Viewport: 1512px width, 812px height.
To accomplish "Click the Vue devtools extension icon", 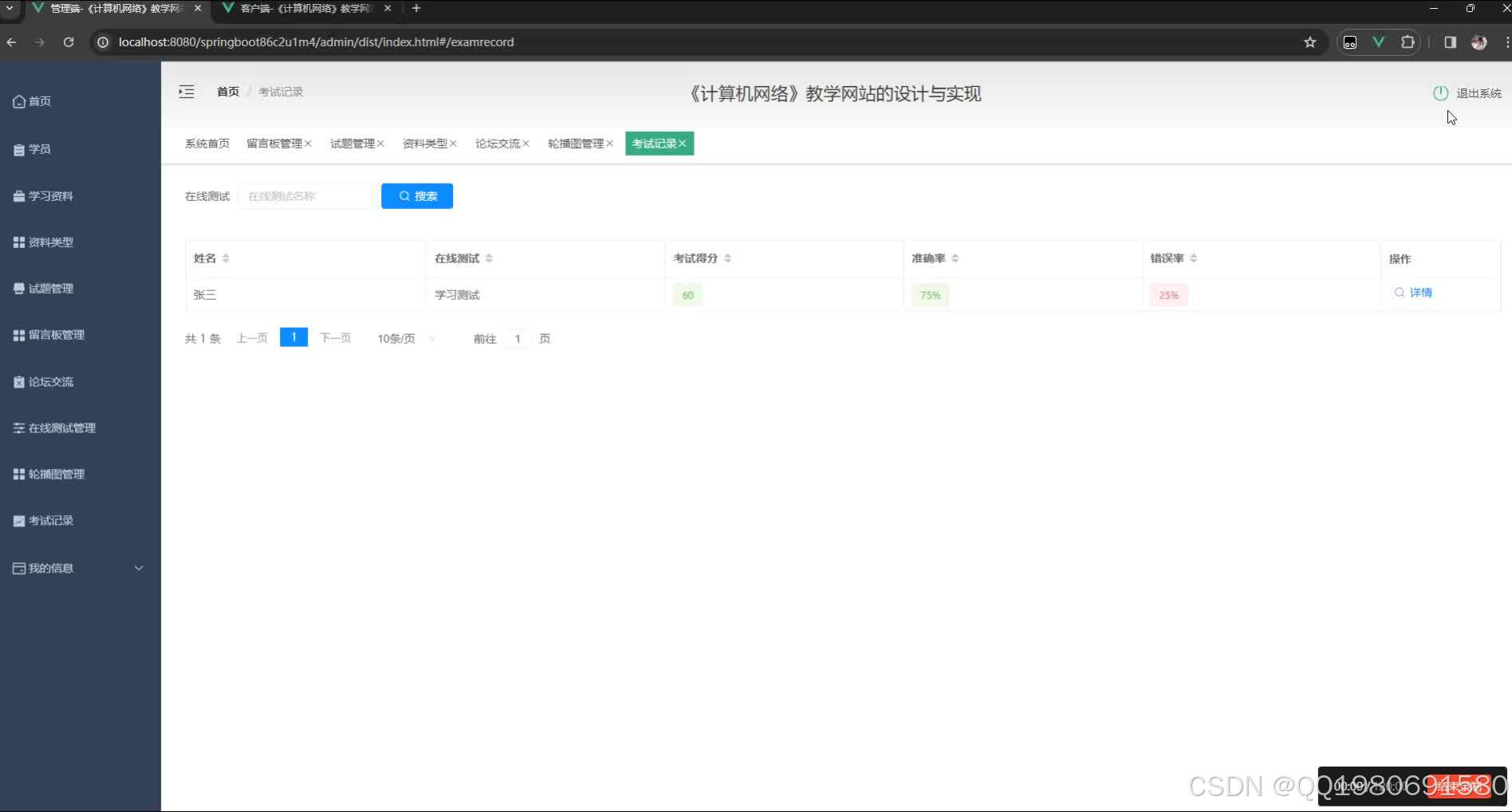I will pyautogui.click(x=1378, y=42).
